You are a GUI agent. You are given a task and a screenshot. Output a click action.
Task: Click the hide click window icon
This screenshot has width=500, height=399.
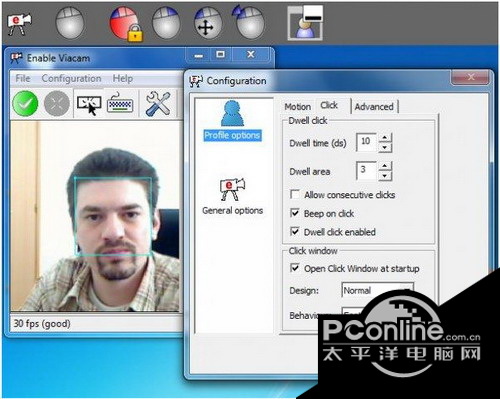pyautogui.click(x=305, y=23)
